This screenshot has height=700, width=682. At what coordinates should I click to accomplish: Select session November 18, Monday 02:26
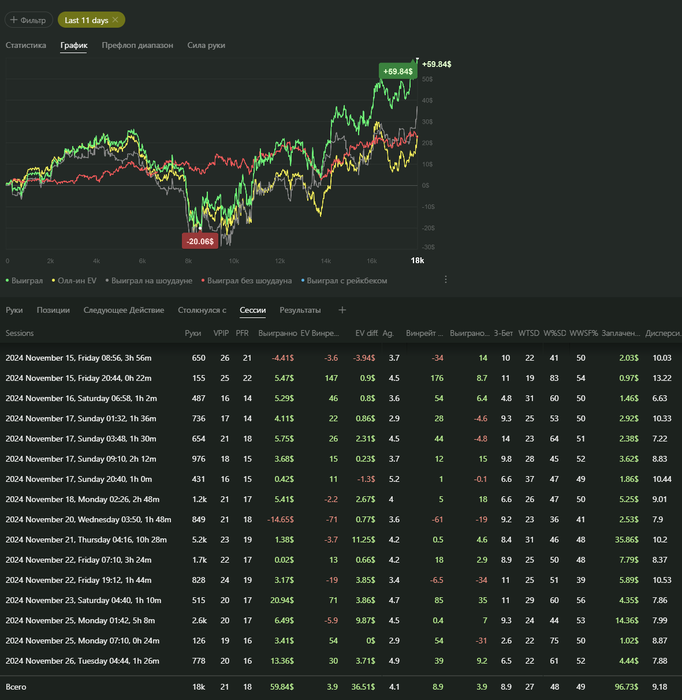(341, 499)
